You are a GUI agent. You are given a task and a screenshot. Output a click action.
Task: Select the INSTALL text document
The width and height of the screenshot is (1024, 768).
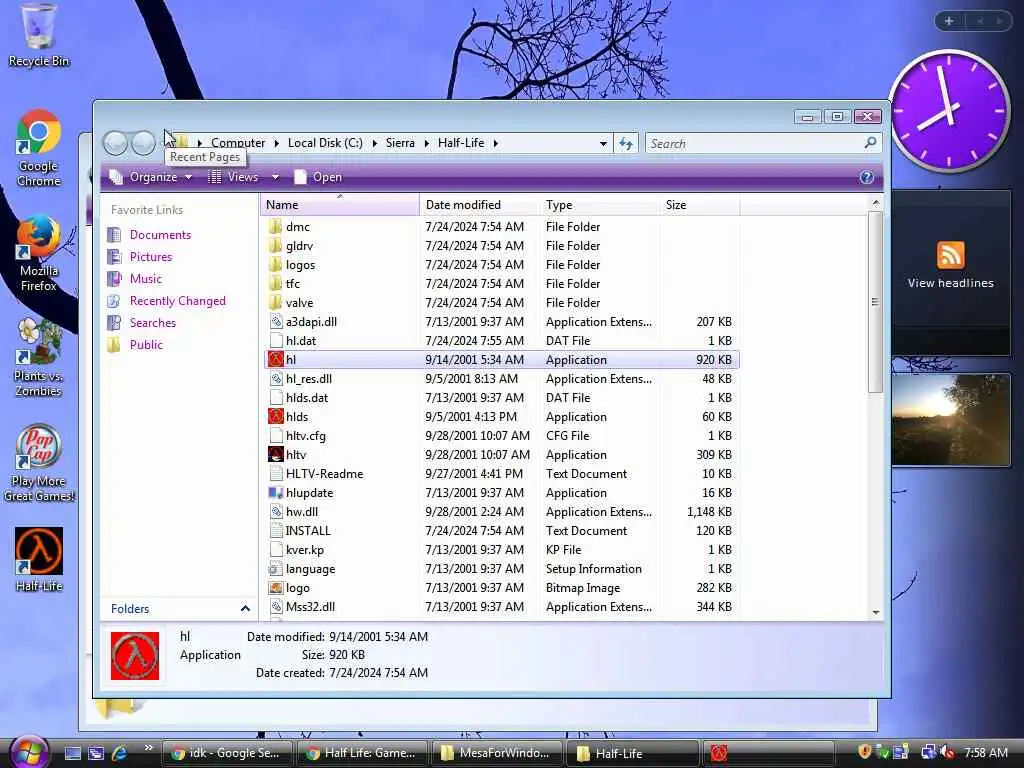pyautogui.click(x=502, y=531)
